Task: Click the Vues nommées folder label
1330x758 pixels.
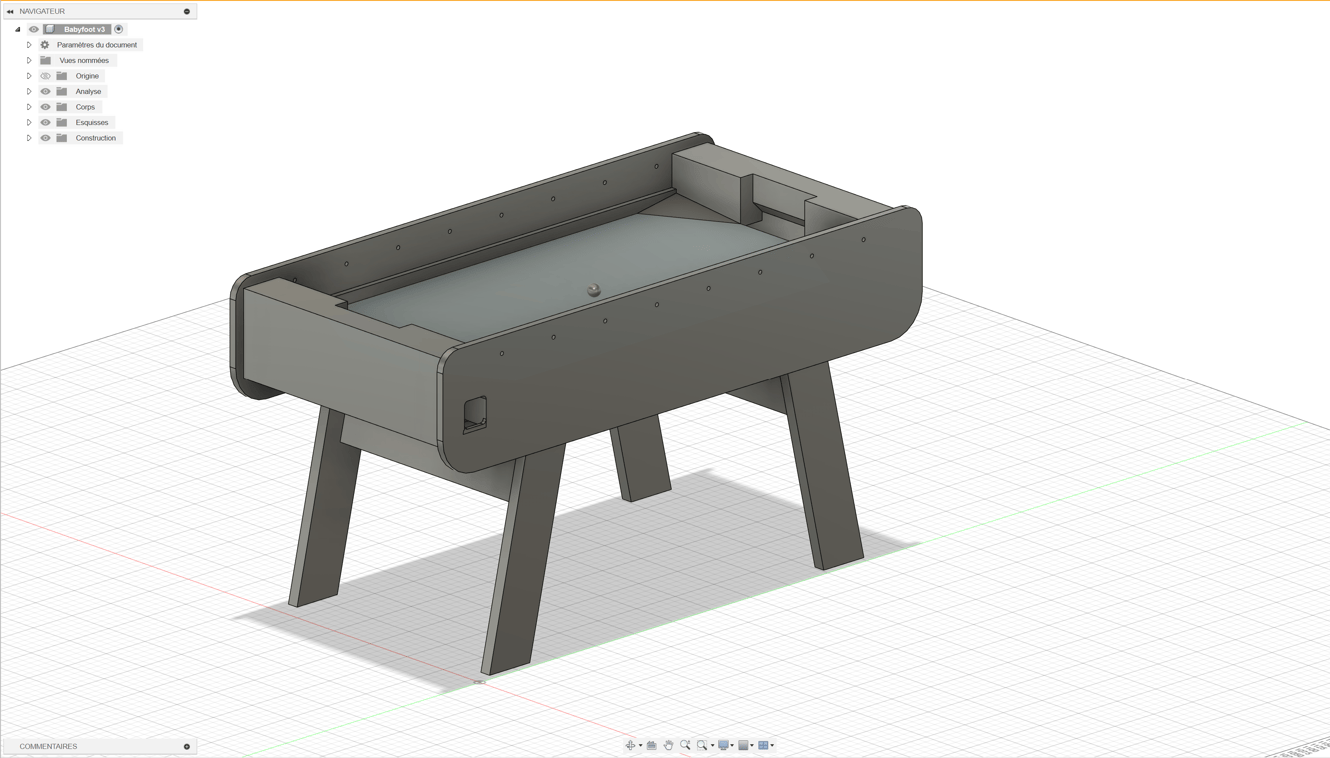Action: click(x=85, y=60)
